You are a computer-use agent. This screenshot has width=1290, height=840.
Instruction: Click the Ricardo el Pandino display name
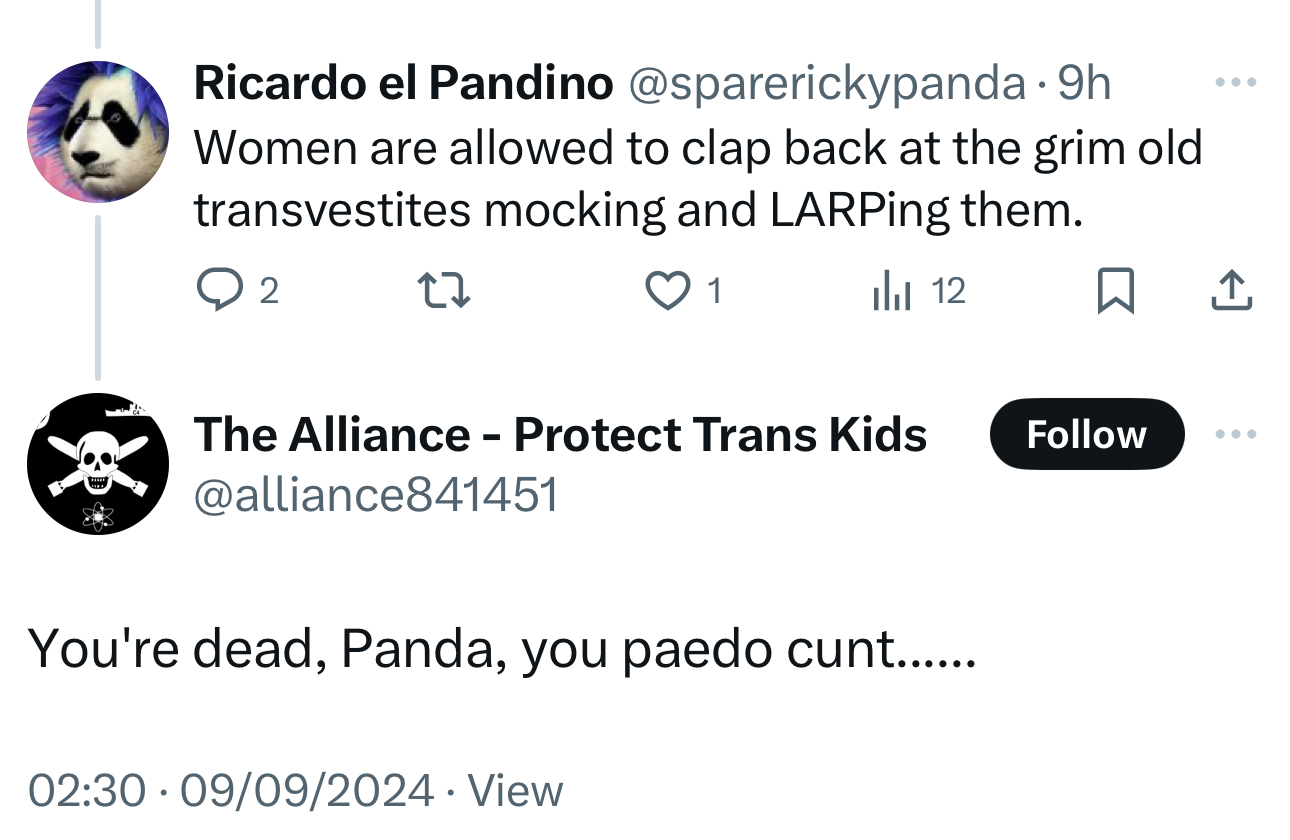pos(403,84)
